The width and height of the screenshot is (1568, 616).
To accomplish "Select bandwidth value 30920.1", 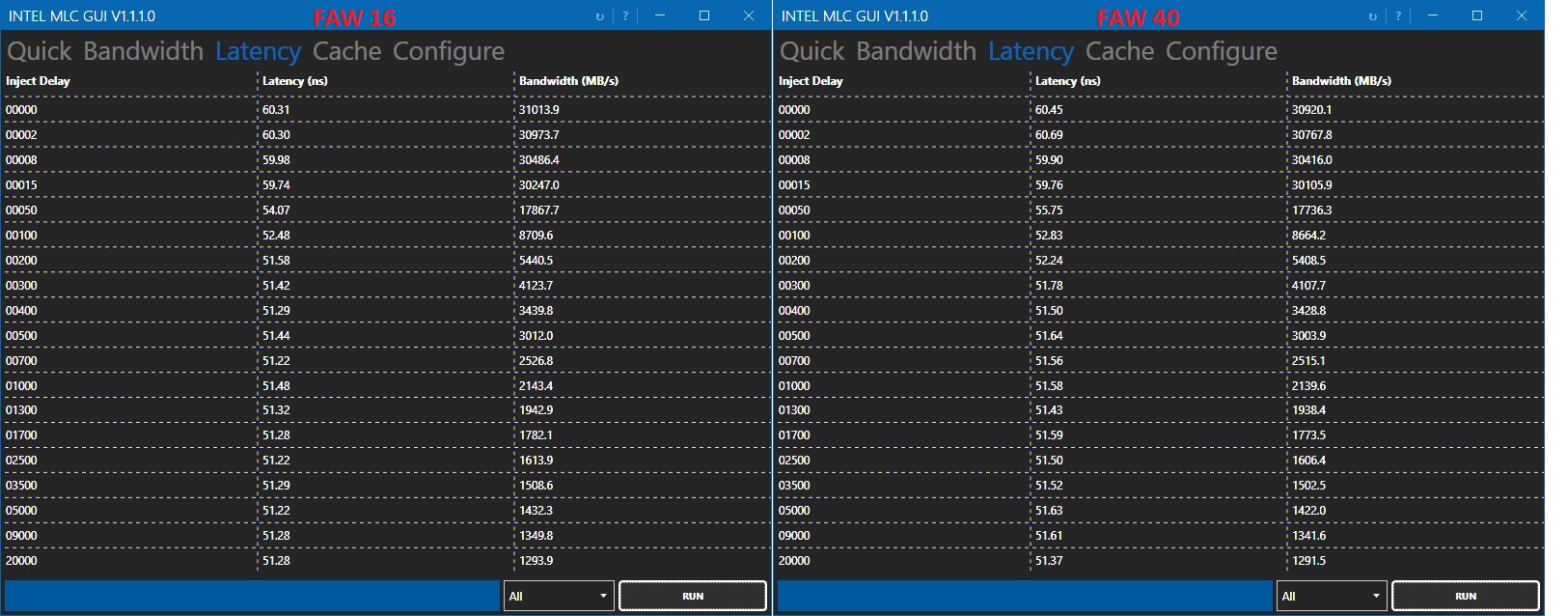I will coord(1312,110).
